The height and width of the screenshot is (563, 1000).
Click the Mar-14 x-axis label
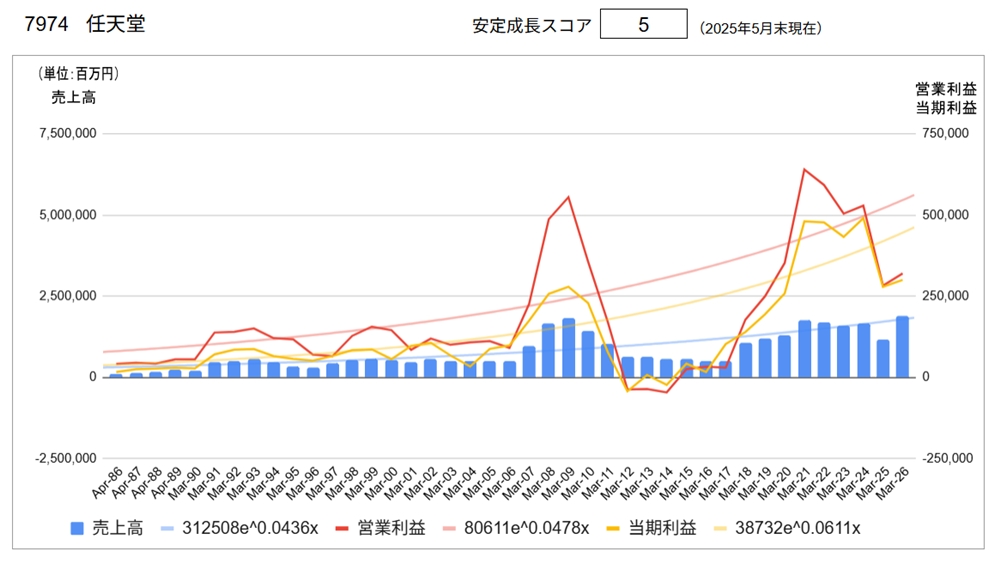pyautogui.click(x=657, y=483)
